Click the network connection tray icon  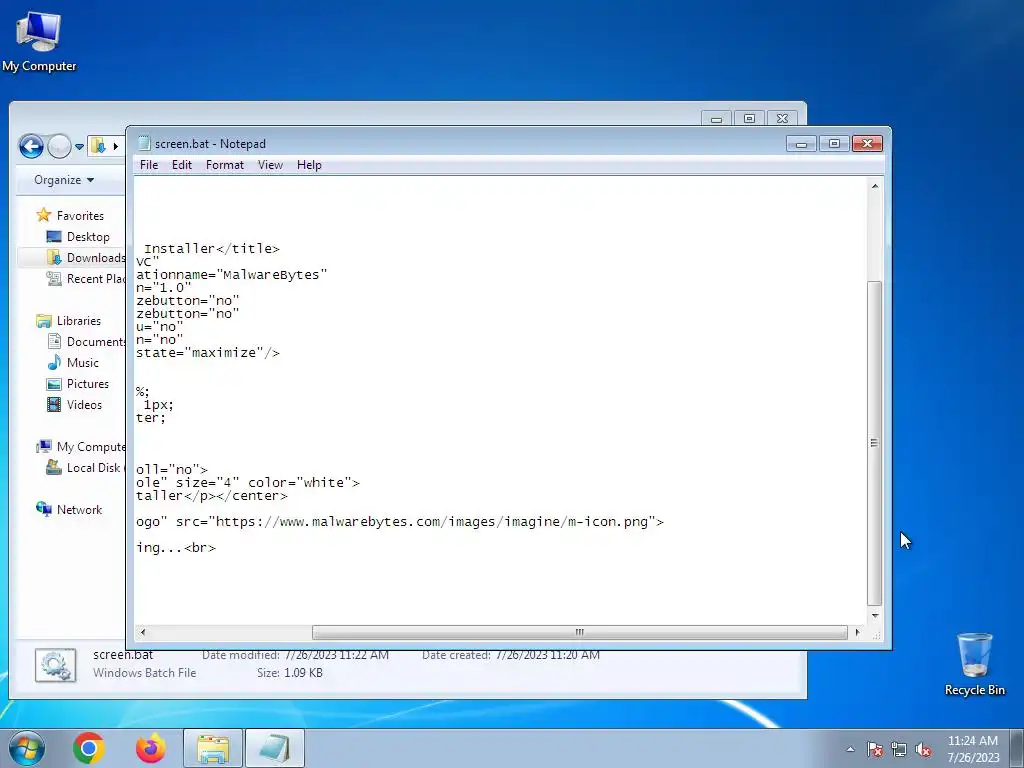(x=899, y=750)
